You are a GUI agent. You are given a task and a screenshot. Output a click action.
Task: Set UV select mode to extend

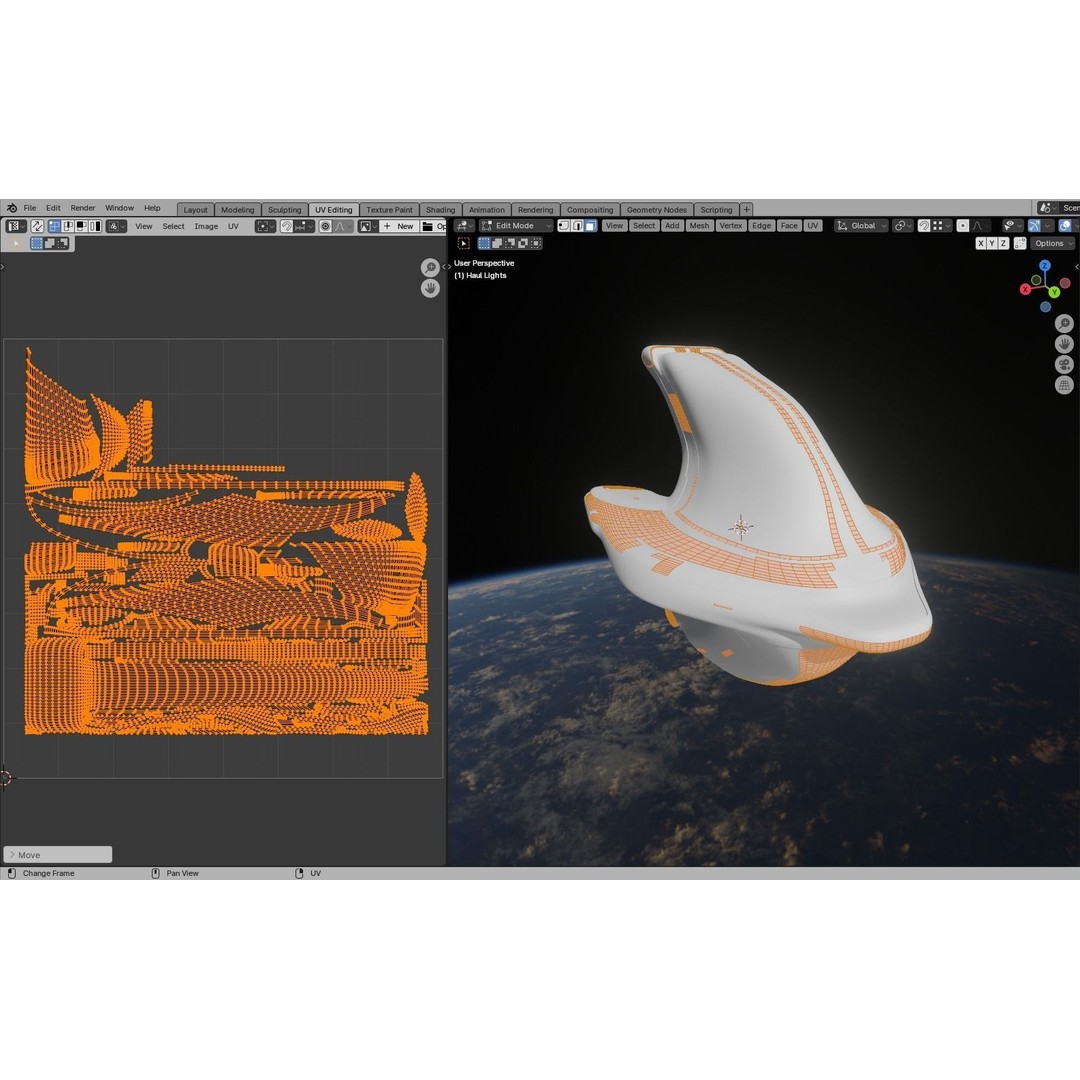tap(50, 243)
